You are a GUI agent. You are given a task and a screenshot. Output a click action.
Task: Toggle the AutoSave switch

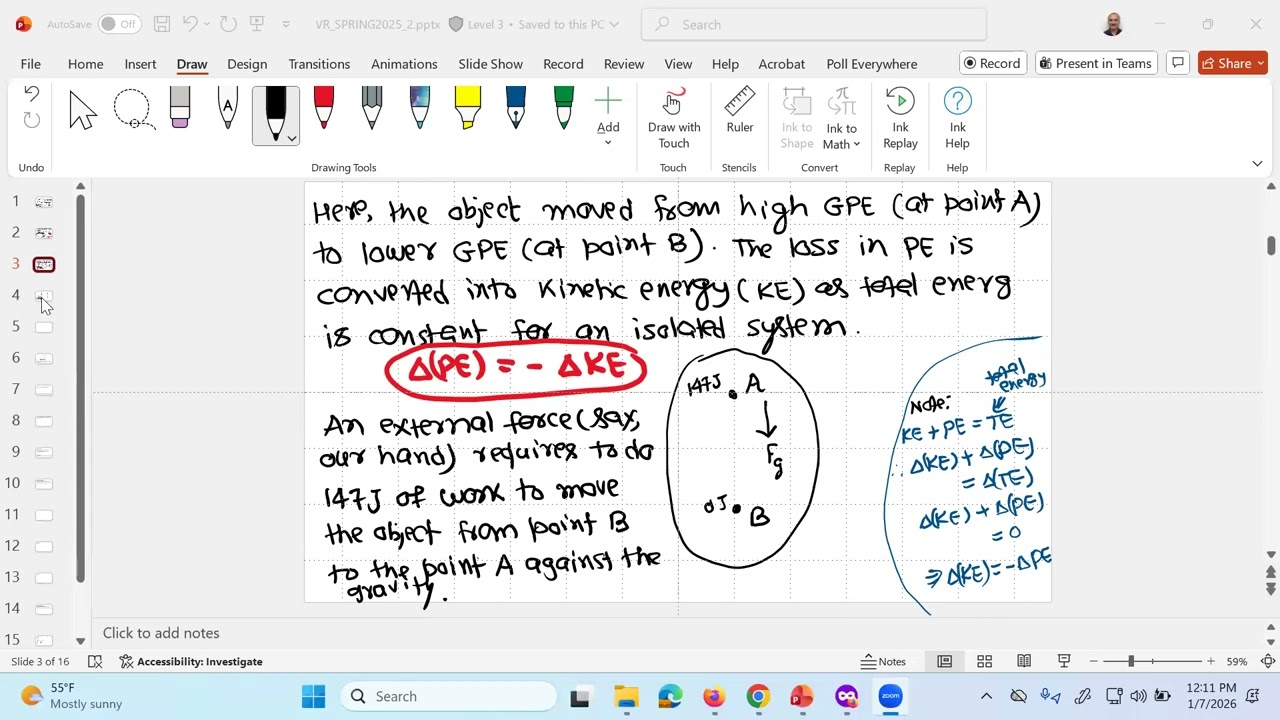[x=119, y=24]
